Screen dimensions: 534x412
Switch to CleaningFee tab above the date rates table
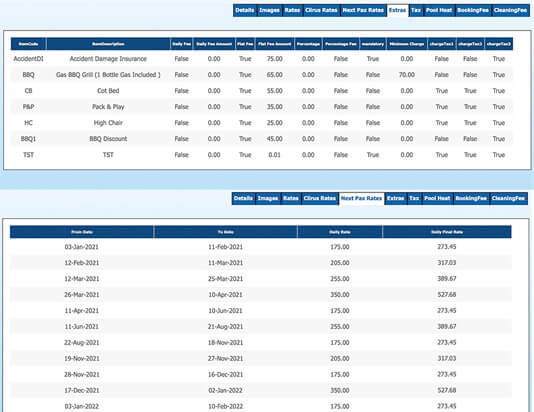coord(508,199)
